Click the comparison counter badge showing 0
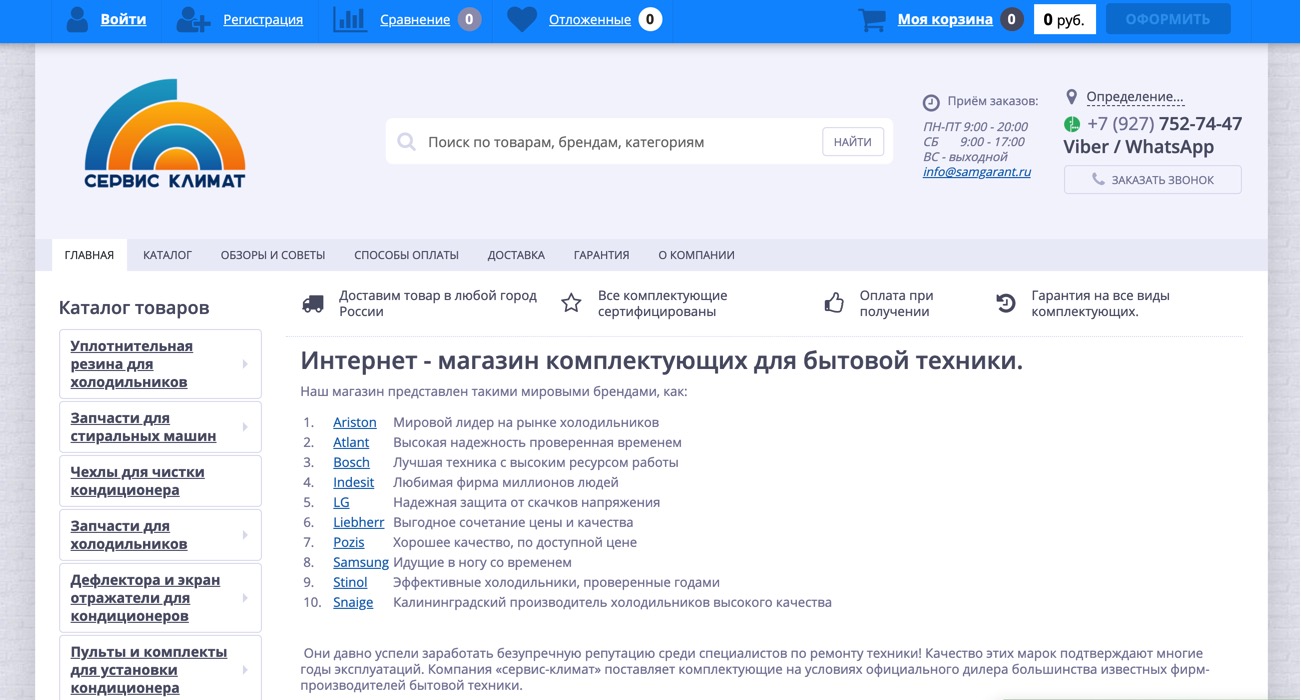The image size is (1301, 700). pyautogui.click(x=469, y=19)
